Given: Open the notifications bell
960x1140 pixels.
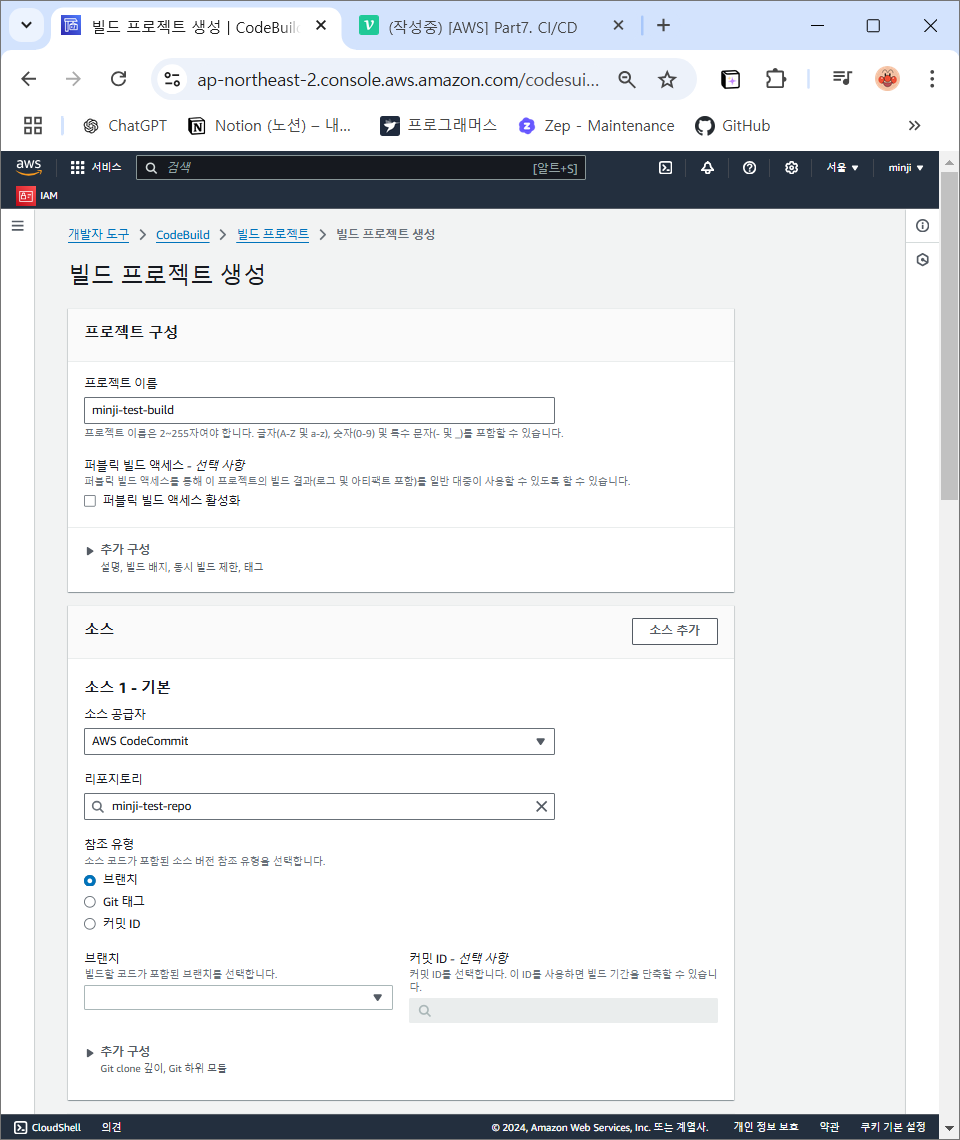Looking at the screenshot, I should pos(707,168).
